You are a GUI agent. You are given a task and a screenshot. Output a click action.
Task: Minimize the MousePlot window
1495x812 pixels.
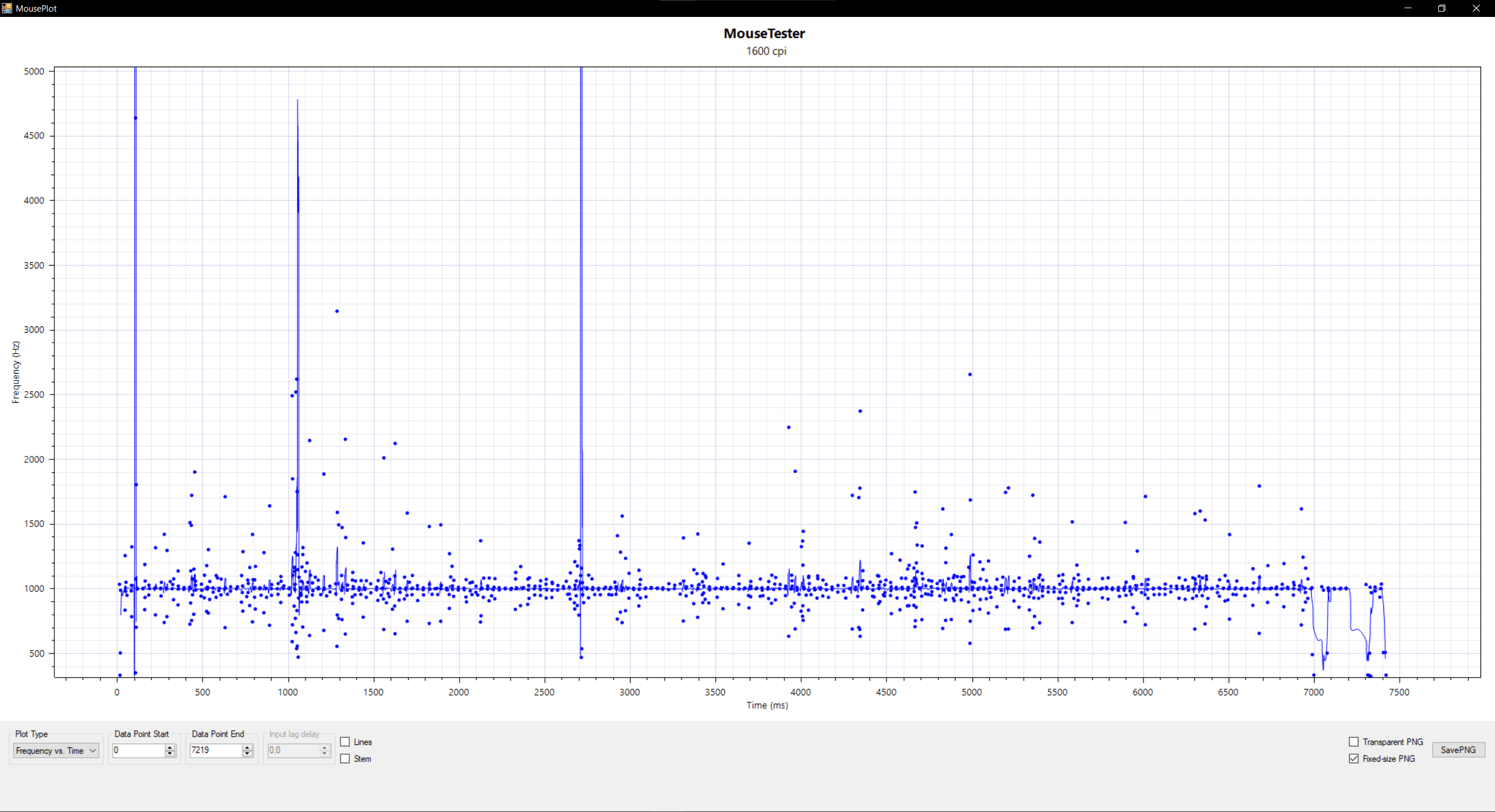[1407, 8]
